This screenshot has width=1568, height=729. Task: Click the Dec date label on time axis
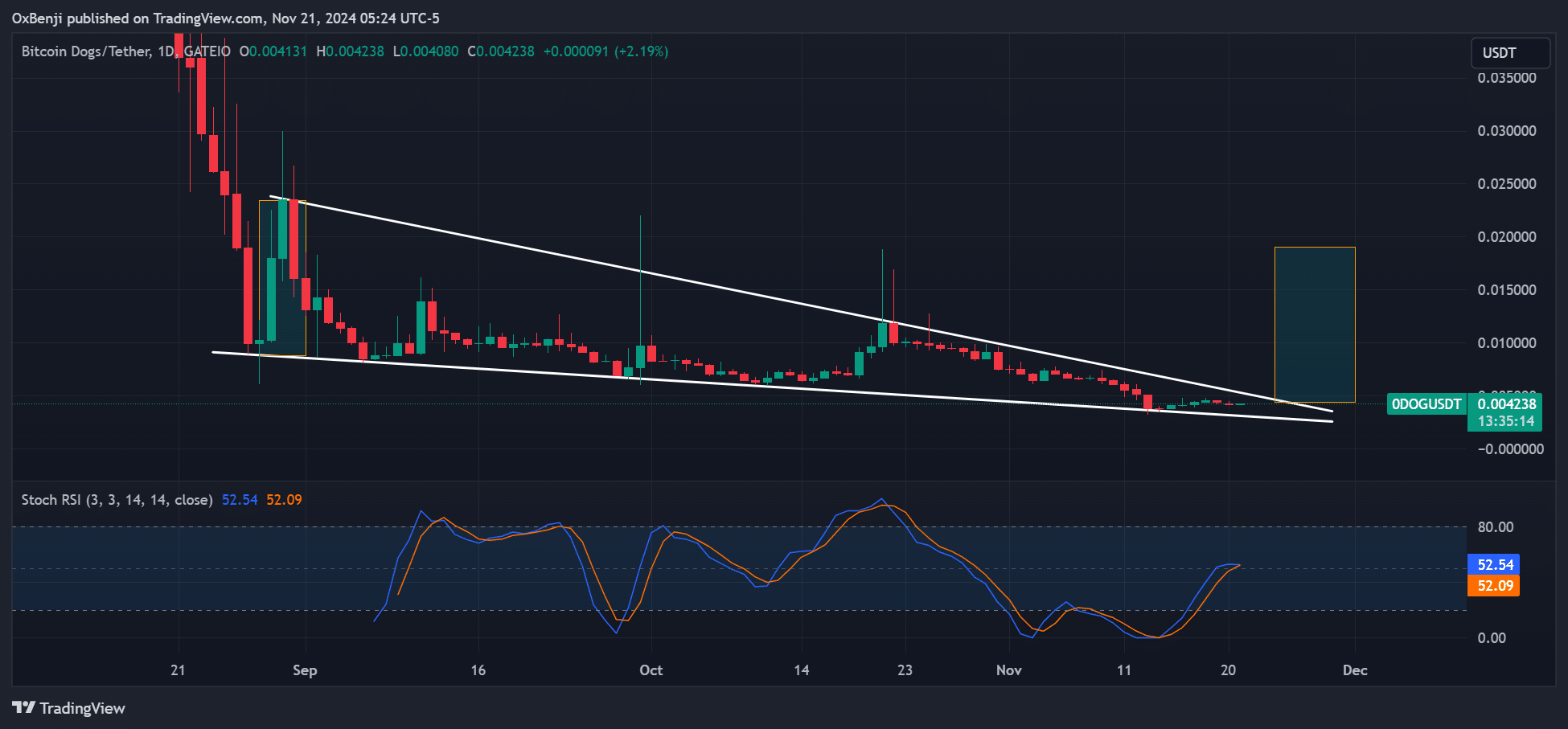tap(1355, 670)
